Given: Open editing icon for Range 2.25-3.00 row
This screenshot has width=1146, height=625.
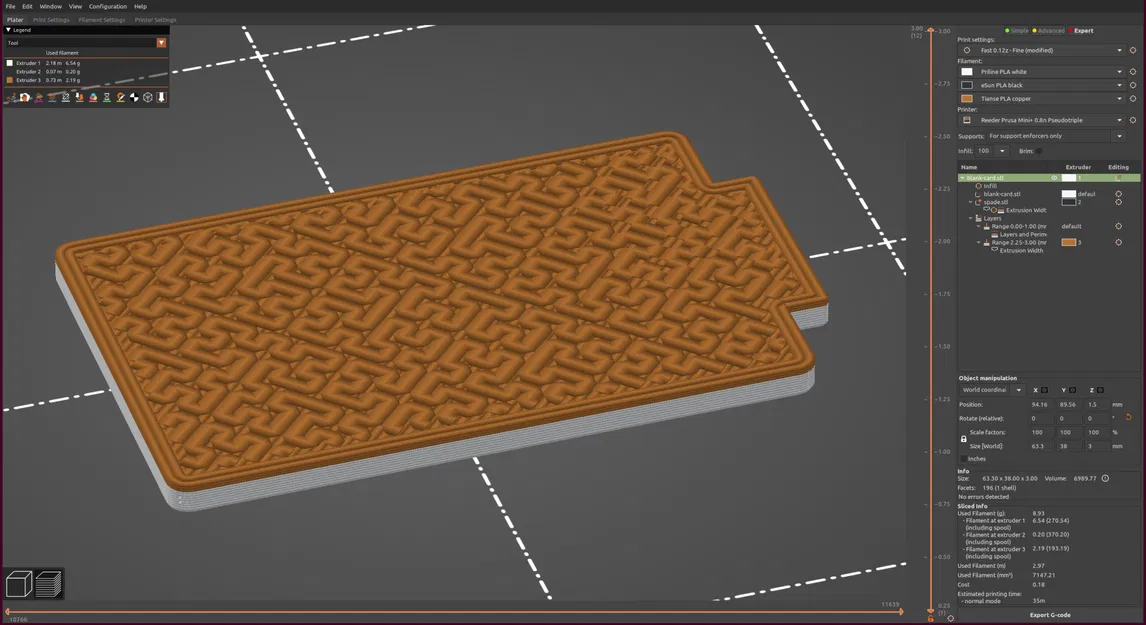Looking at the screenshot, I should coord(1118,242).
